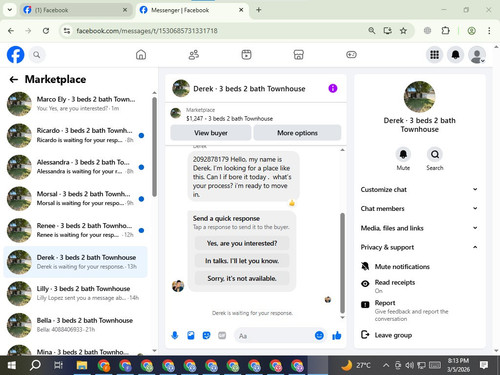Expand Media, files and links section
Viewport: 500px width, 375px height.
point(419,228)
